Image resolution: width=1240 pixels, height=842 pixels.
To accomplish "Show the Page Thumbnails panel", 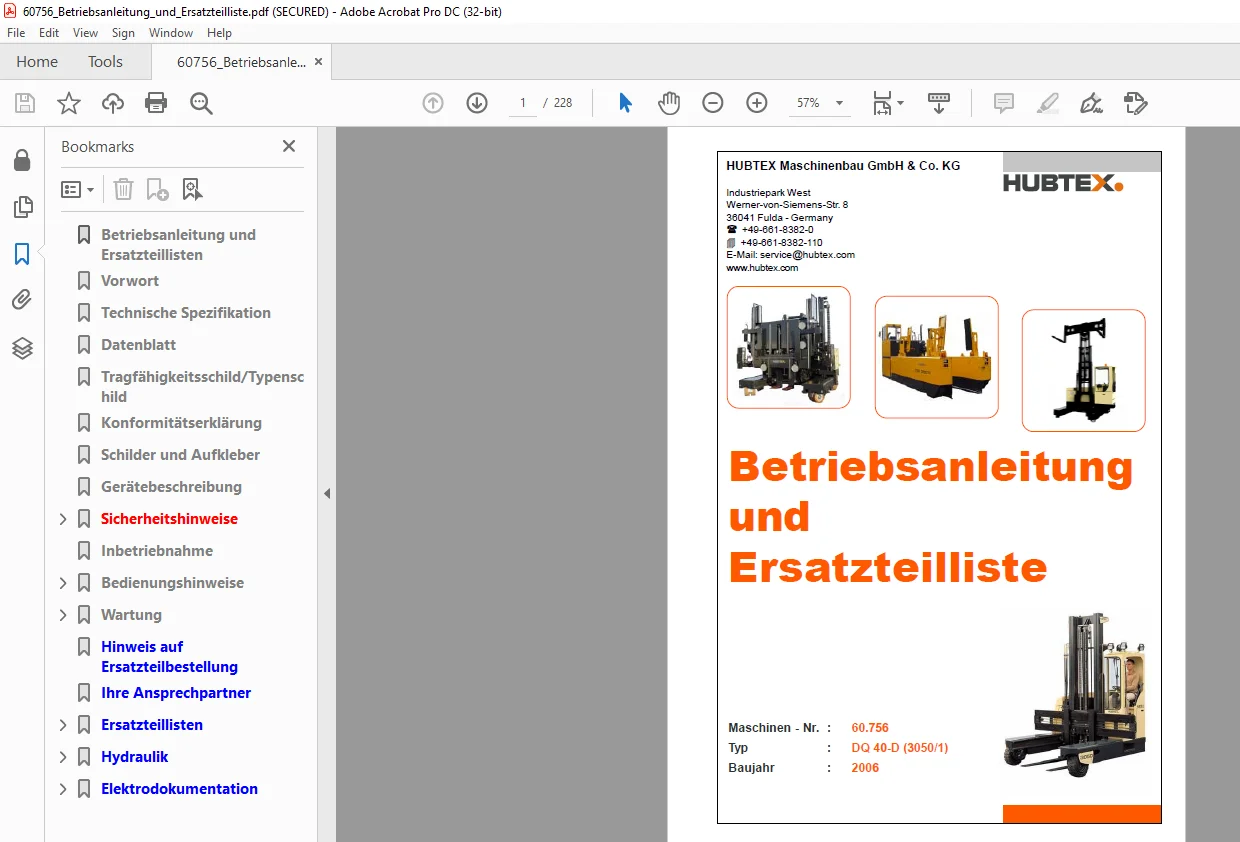I will pyautogui.click(x=22, y=207).
